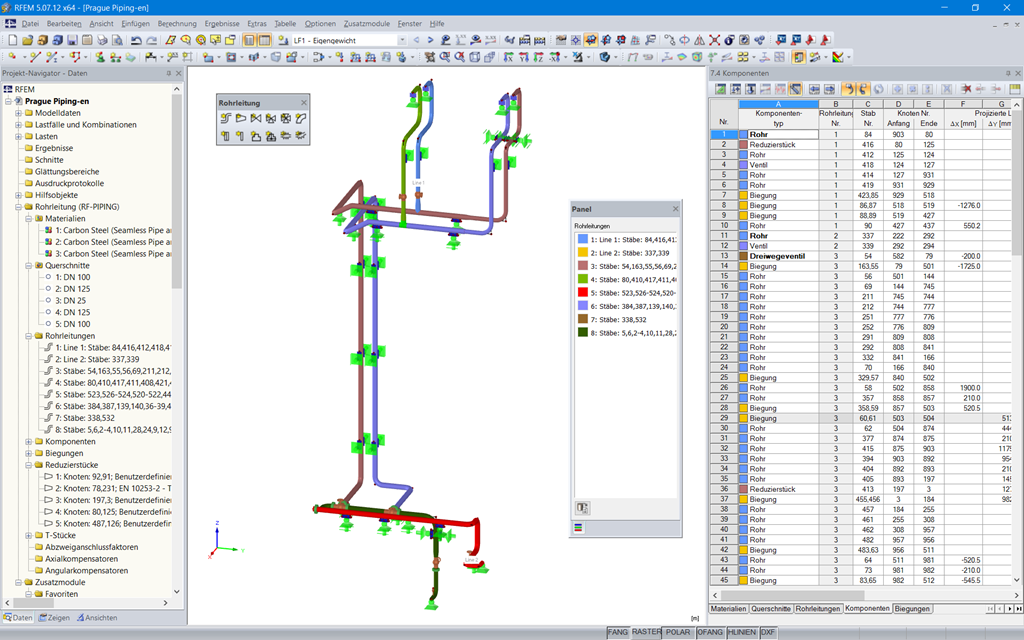Click the undo icon in the main toolbar
This screenshot has height=640, width=1024.
coord(135,38)
